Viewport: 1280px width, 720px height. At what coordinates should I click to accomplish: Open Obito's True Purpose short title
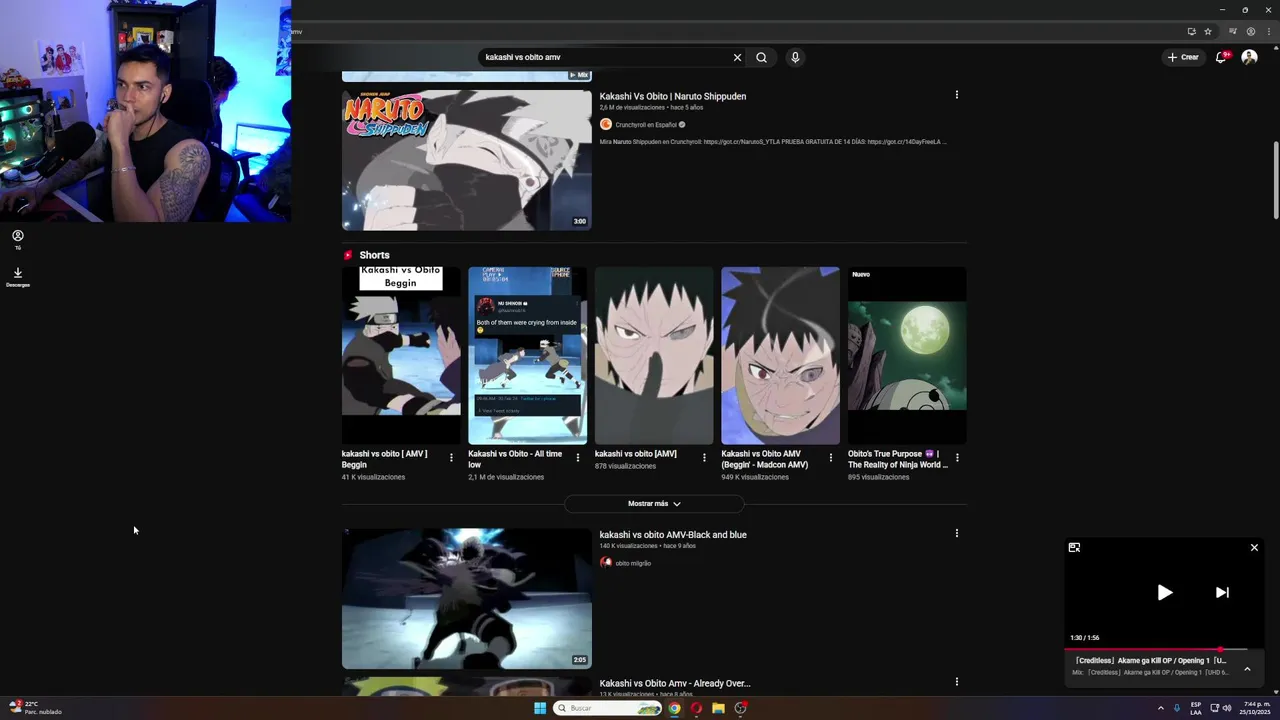(x=897, y=459)
